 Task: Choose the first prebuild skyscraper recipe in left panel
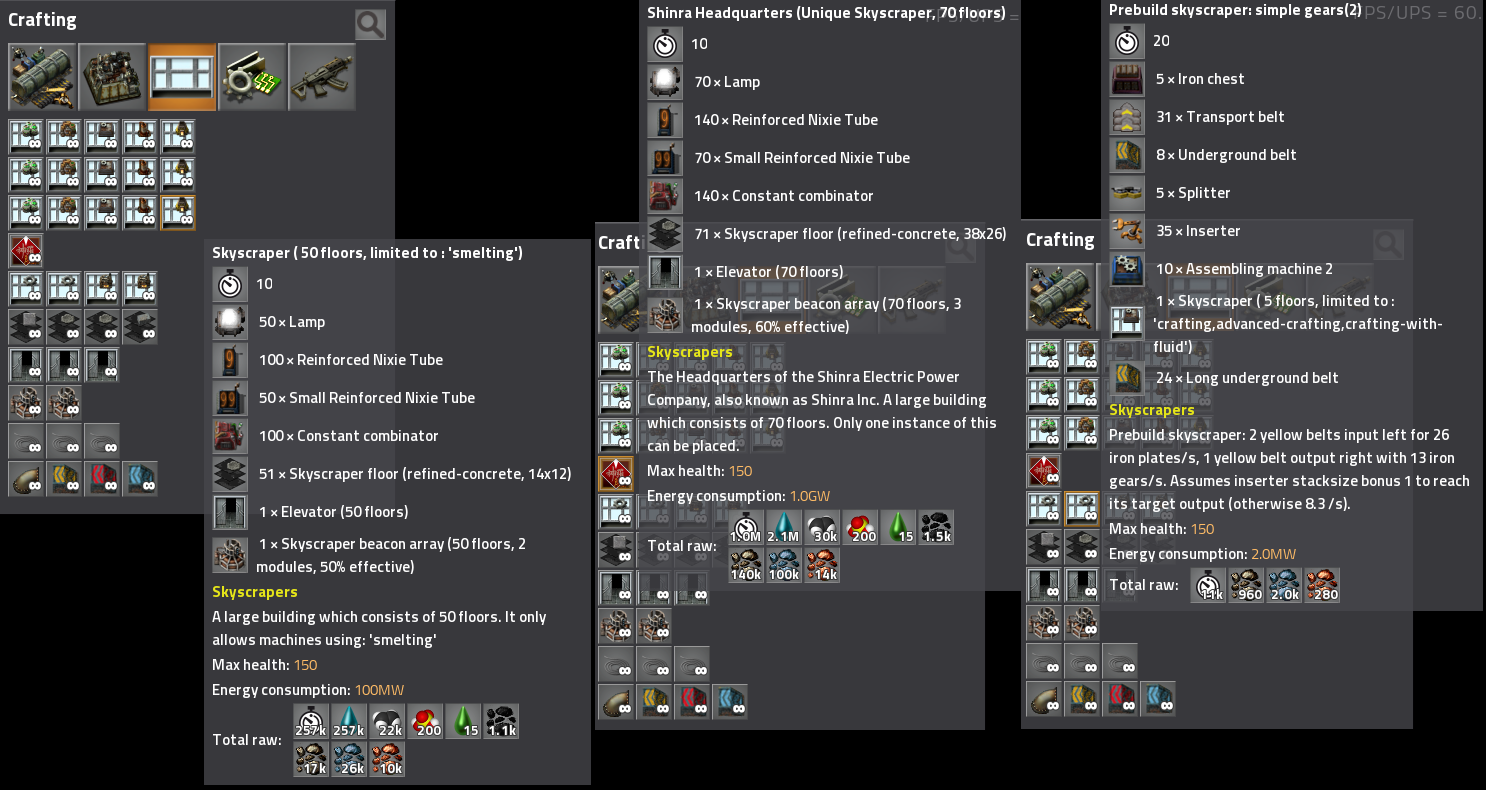26,289
